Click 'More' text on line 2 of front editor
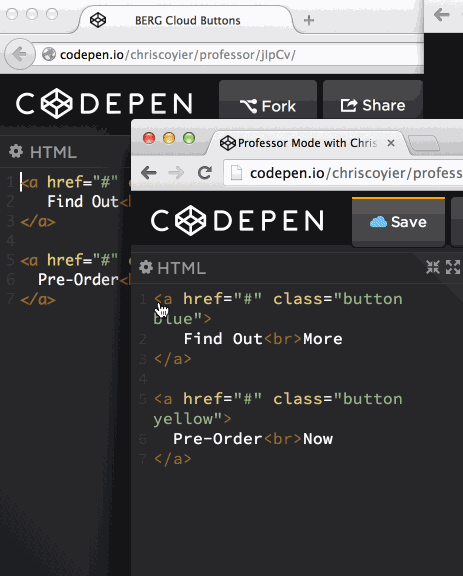This screenshot has height=576, width=463. (x=323, y=339)
